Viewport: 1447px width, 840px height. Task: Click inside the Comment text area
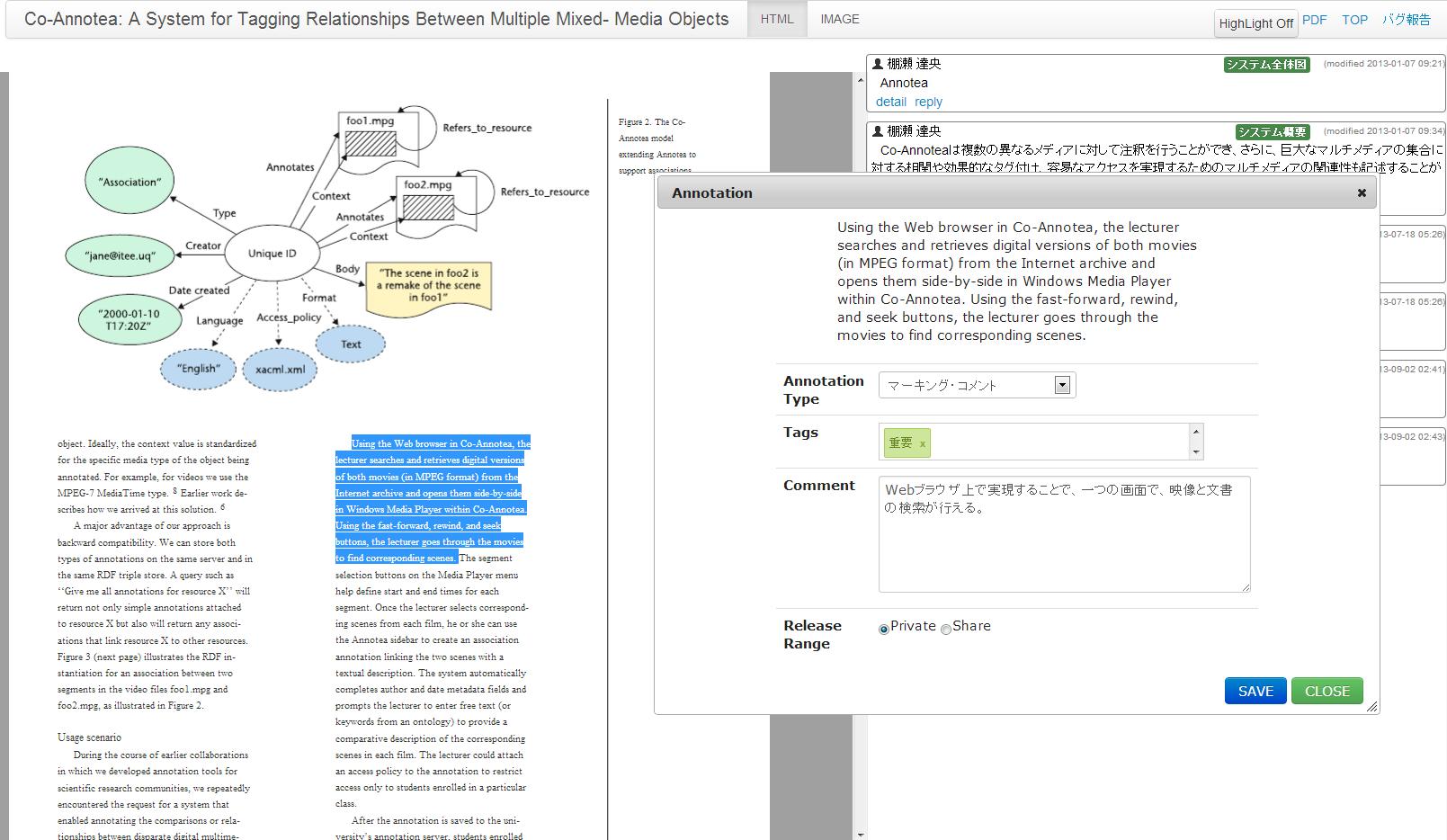(1064, 534)
